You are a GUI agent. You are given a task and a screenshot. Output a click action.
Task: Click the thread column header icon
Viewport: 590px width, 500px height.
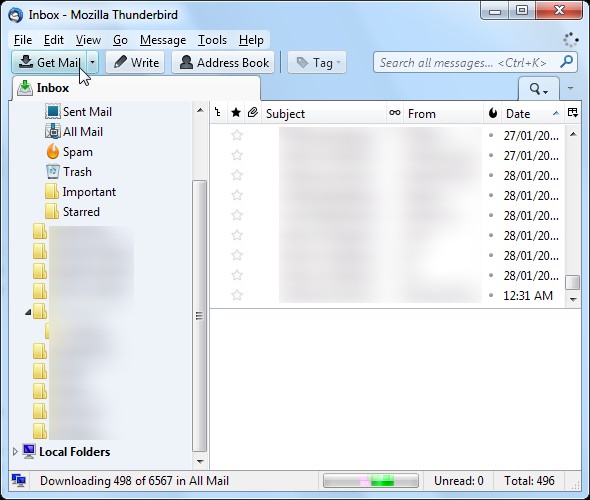(218, 112)
